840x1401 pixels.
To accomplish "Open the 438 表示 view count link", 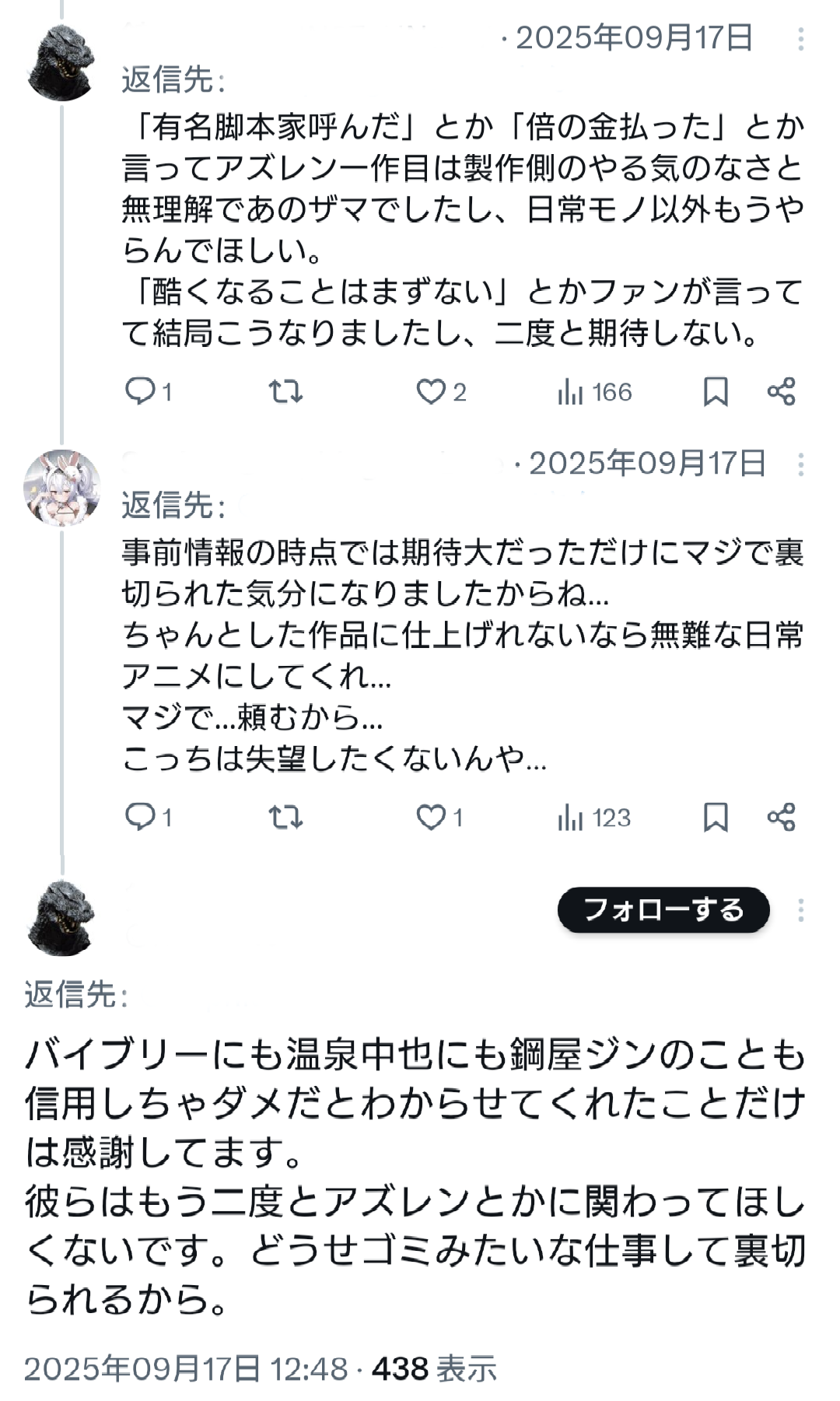I will (434, 1368).
